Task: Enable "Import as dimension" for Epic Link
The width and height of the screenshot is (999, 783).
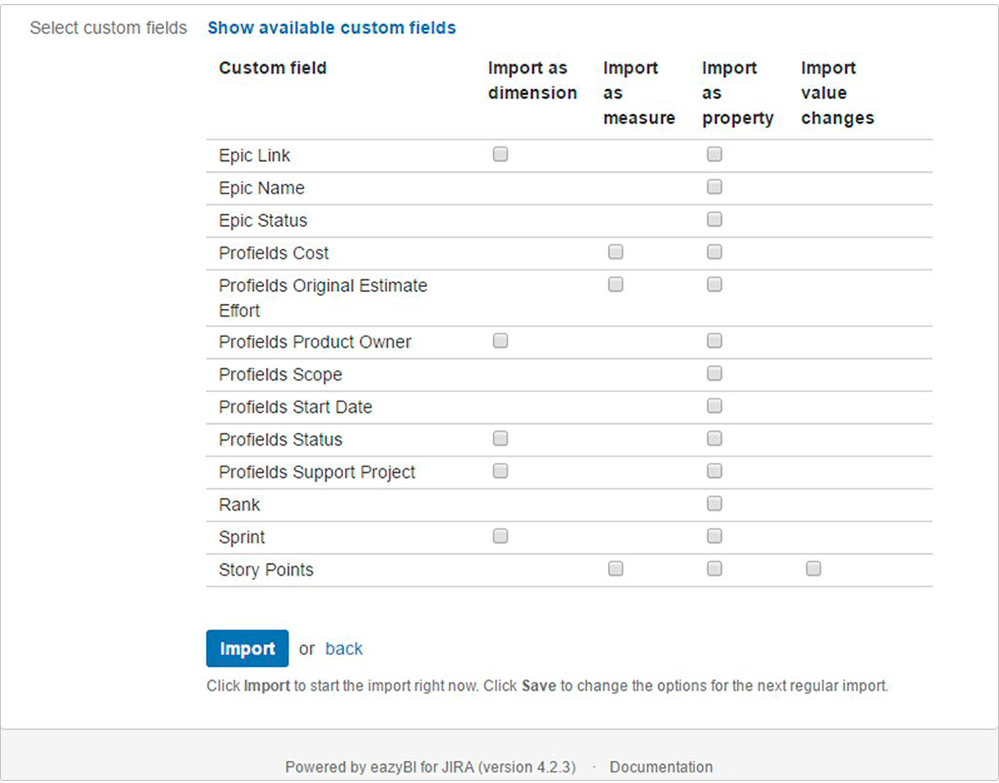Action: point(500,154)
